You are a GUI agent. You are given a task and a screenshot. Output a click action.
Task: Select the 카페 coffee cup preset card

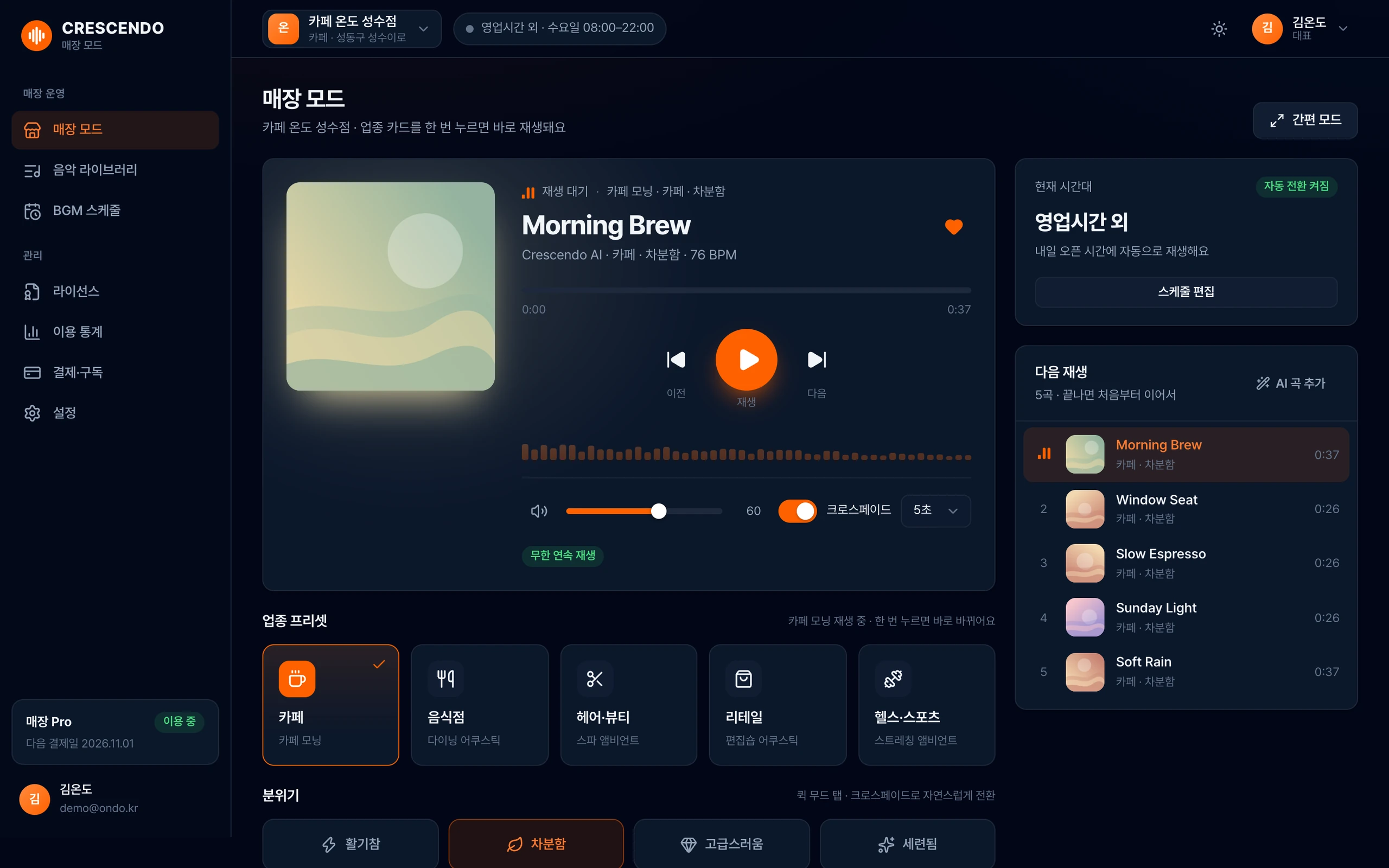click(330, 704)
